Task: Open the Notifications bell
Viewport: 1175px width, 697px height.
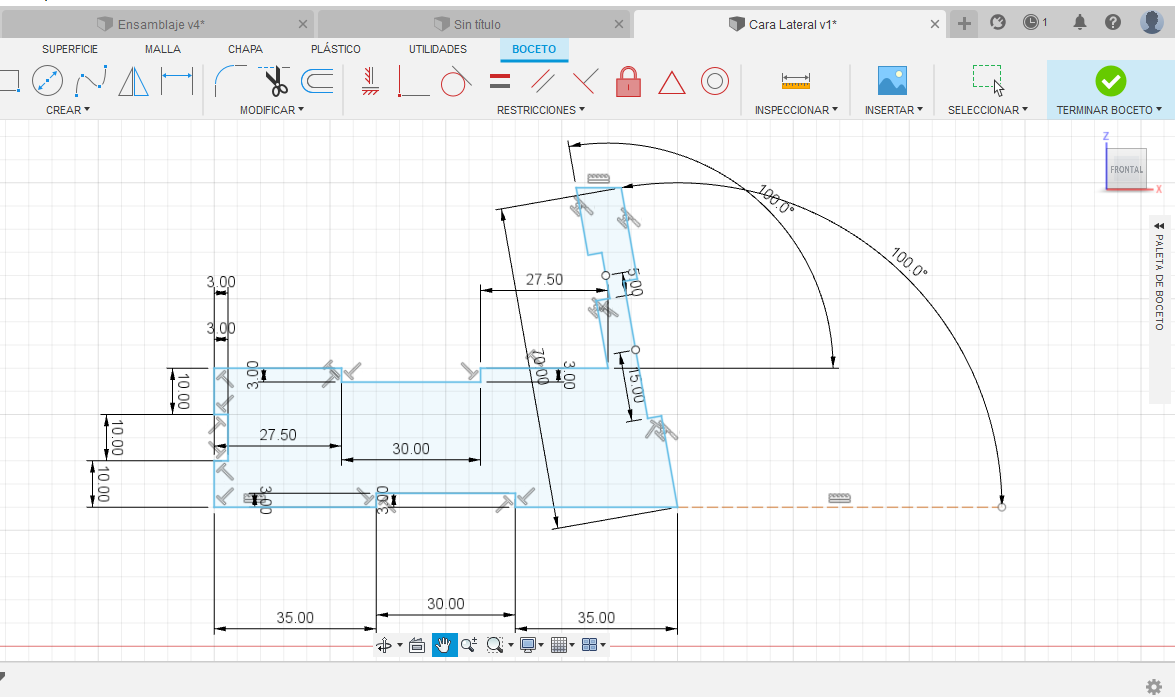Action: [x=1080, y=22]
